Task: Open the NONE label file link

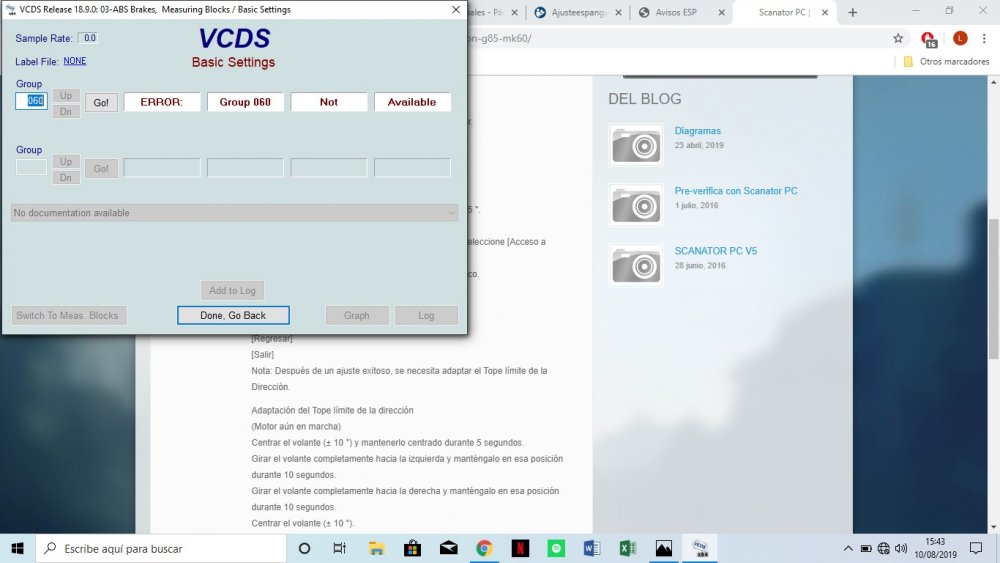Action: pyautogui.click(x=75, y=61)
